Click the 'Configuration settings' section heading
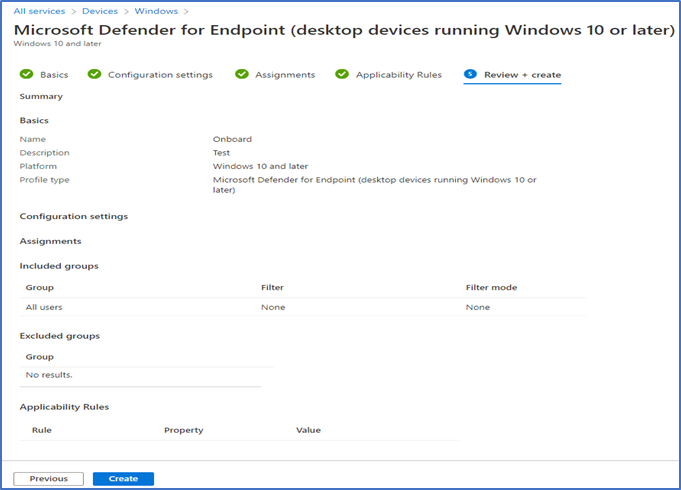 (74, 216)
